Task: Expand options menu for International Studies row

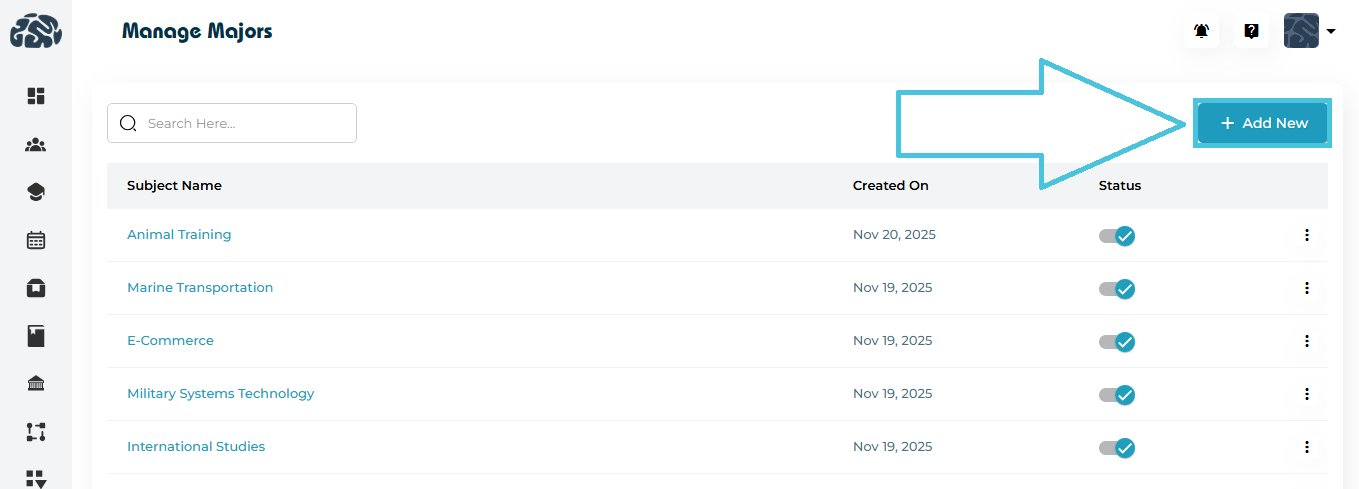Action: [1306, 447]
